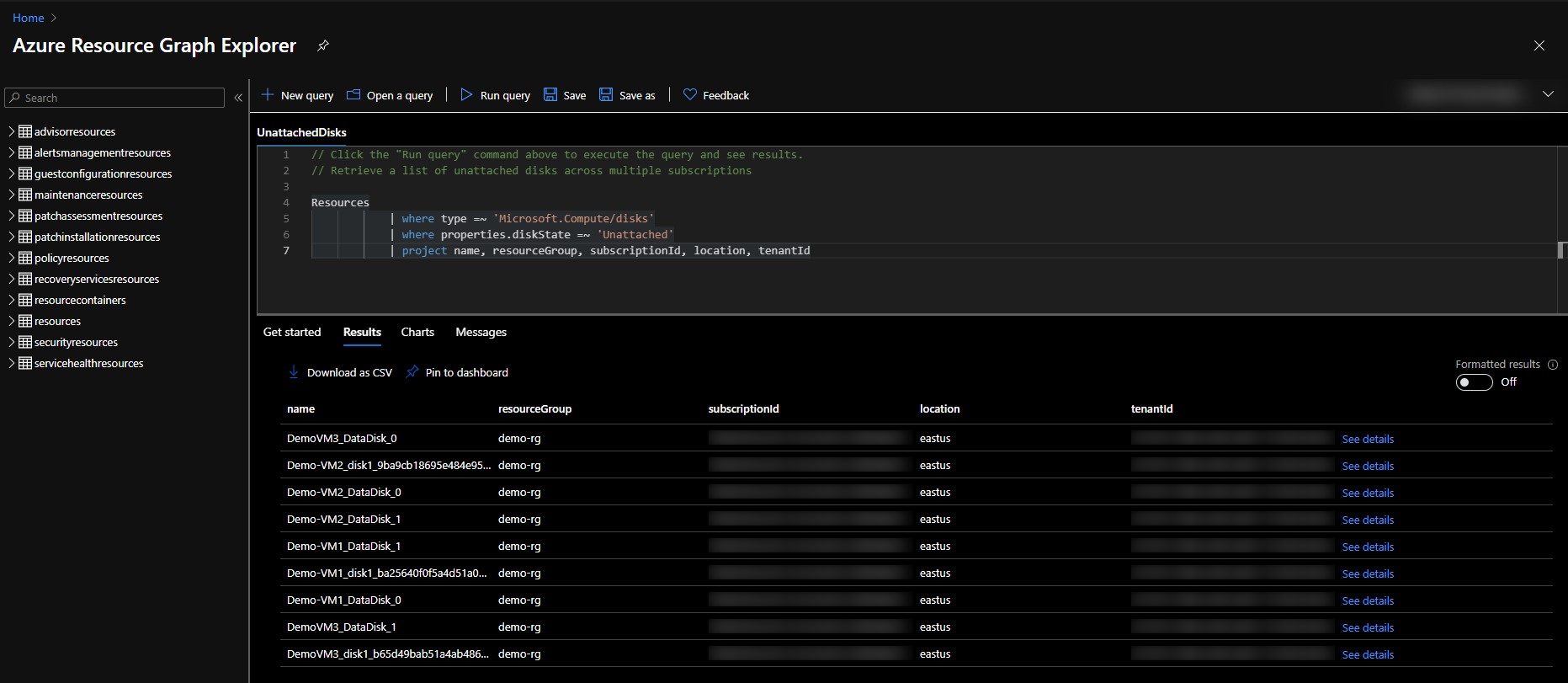Click the maintenanceresources table icon
The height and width of the screenshot is (683, 1568).
(25, 195)
